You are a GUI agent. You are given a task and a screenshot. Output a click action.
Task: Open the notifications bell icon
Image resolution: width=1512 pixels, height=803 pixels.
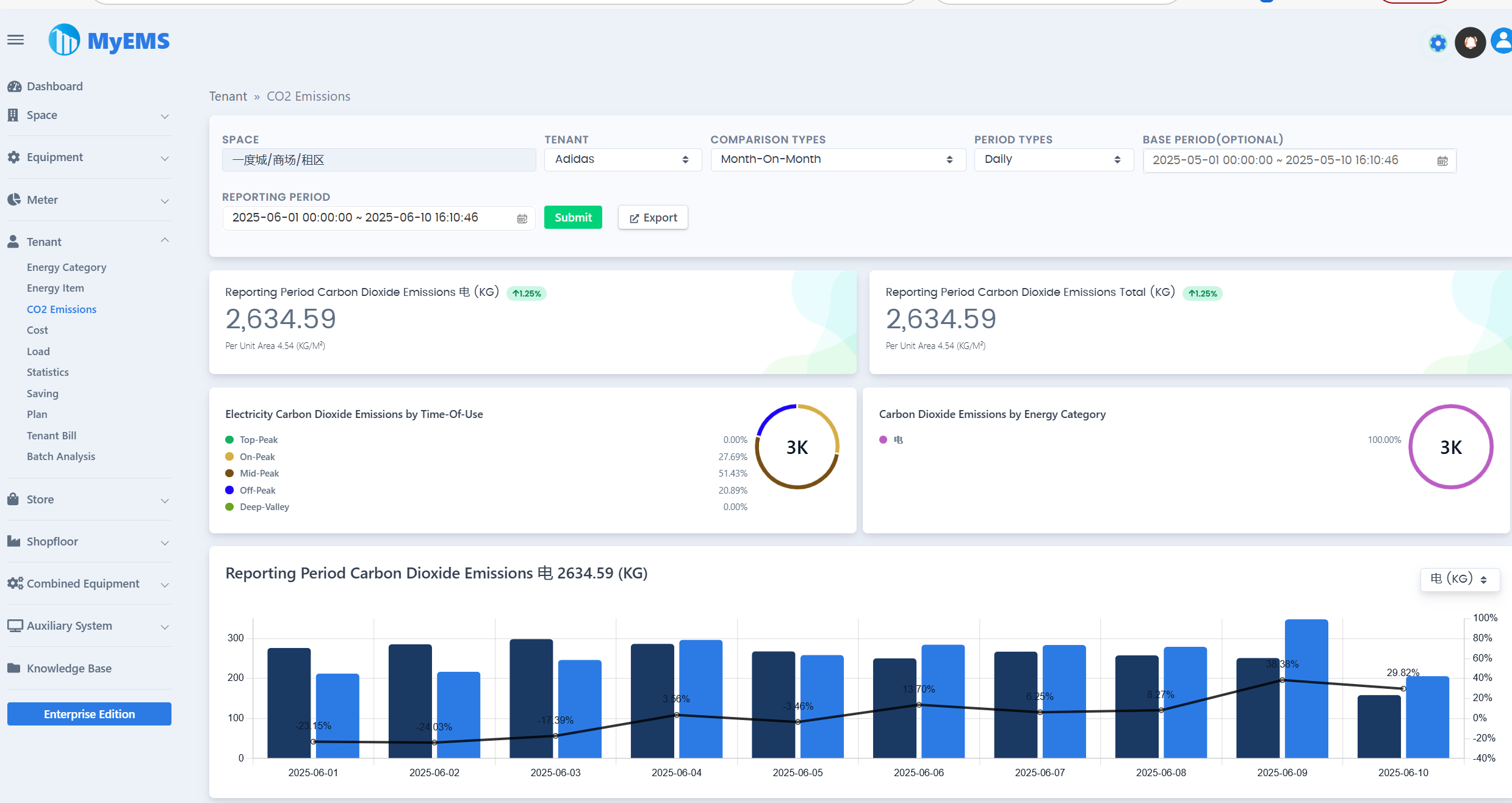1470,43
